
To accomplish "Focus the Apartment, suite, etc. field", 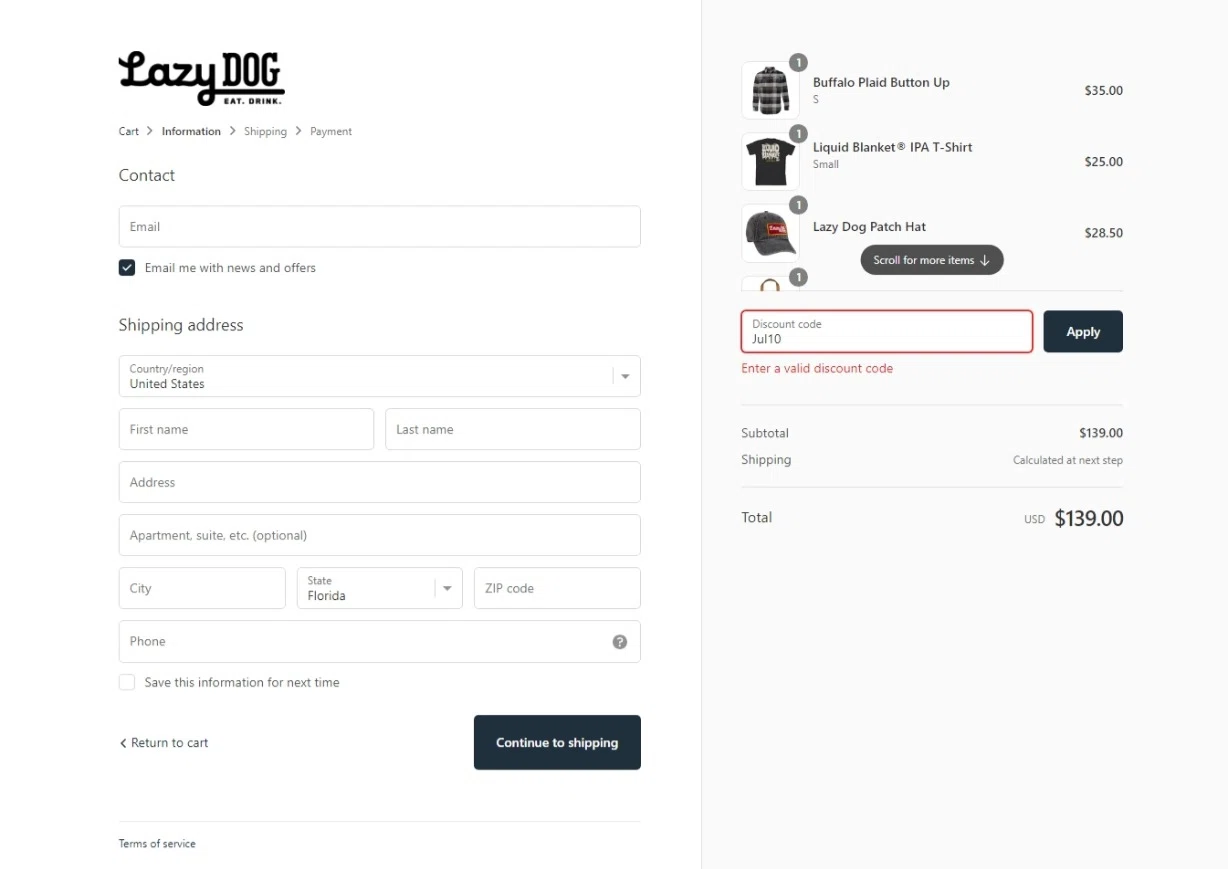I will pos(379,535).
